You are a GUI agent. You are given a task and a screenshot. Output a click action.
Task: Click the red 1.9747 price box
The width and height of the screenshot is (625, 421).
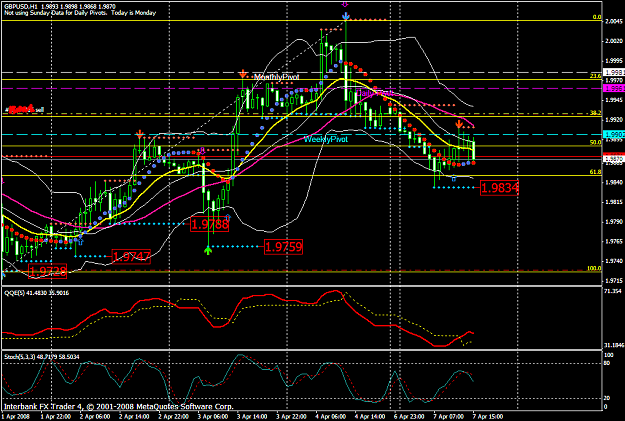pos(131,256)
